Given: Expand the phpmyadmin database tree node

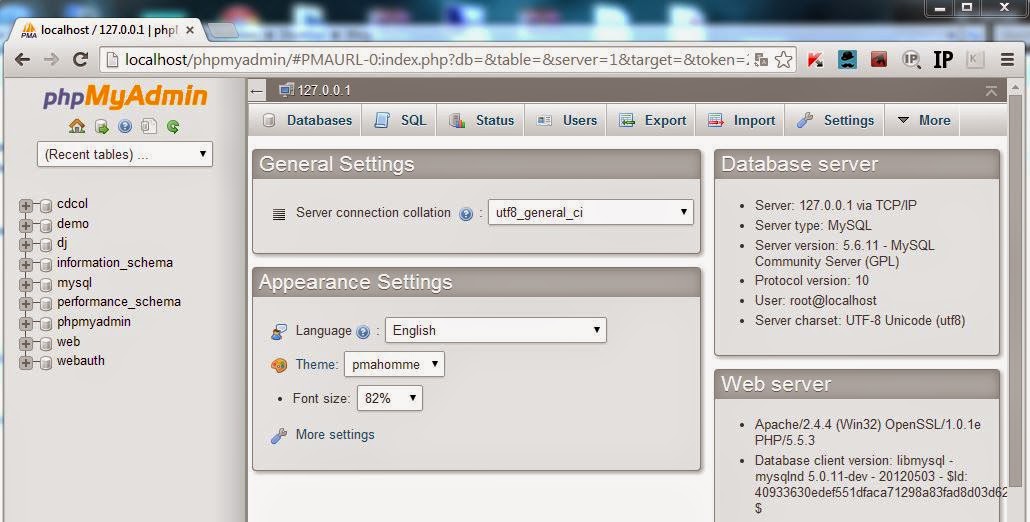Looking at the screenshot, I should (26, 323).
